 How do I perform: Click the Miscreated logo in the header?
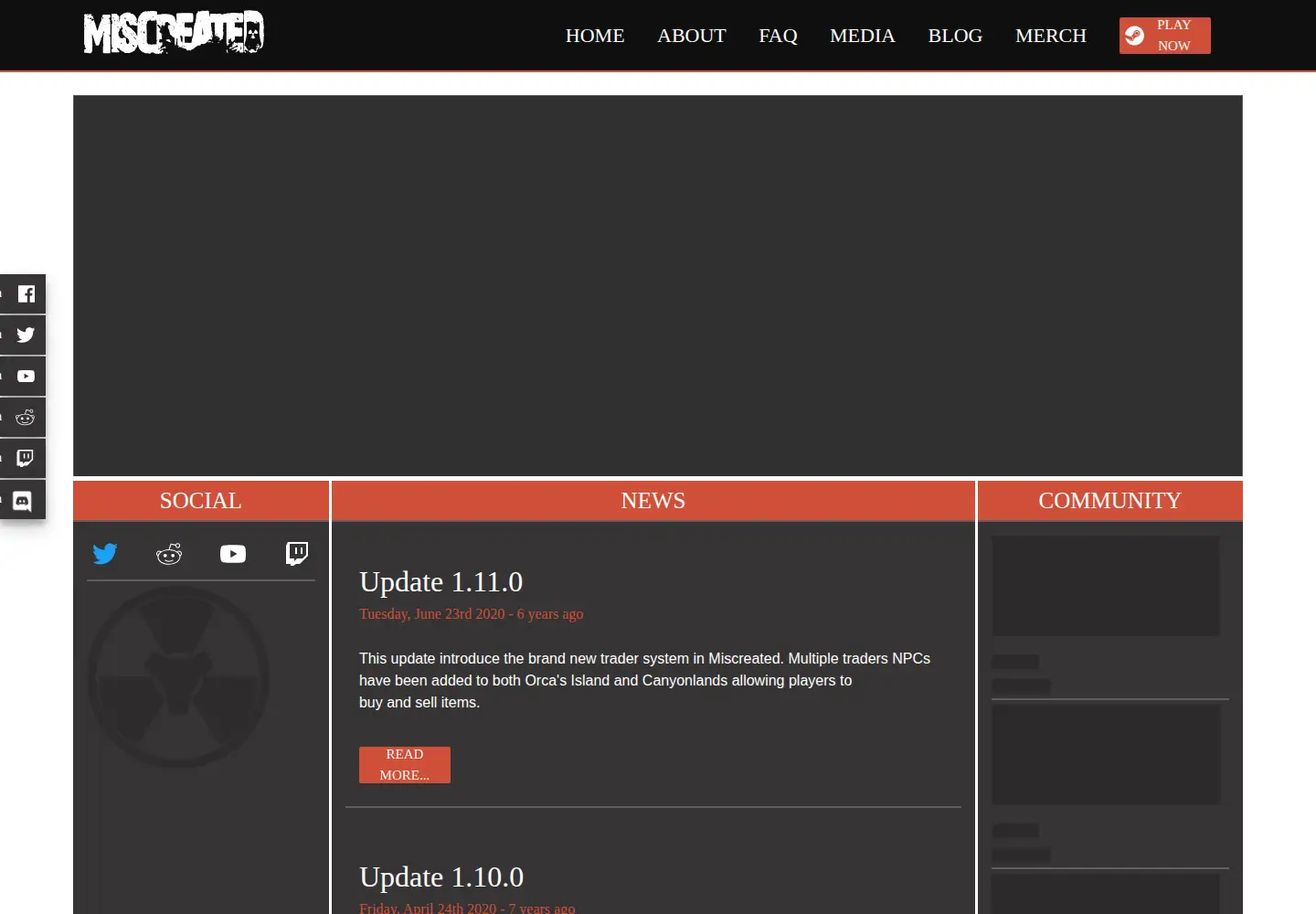[x=174, y=33]
